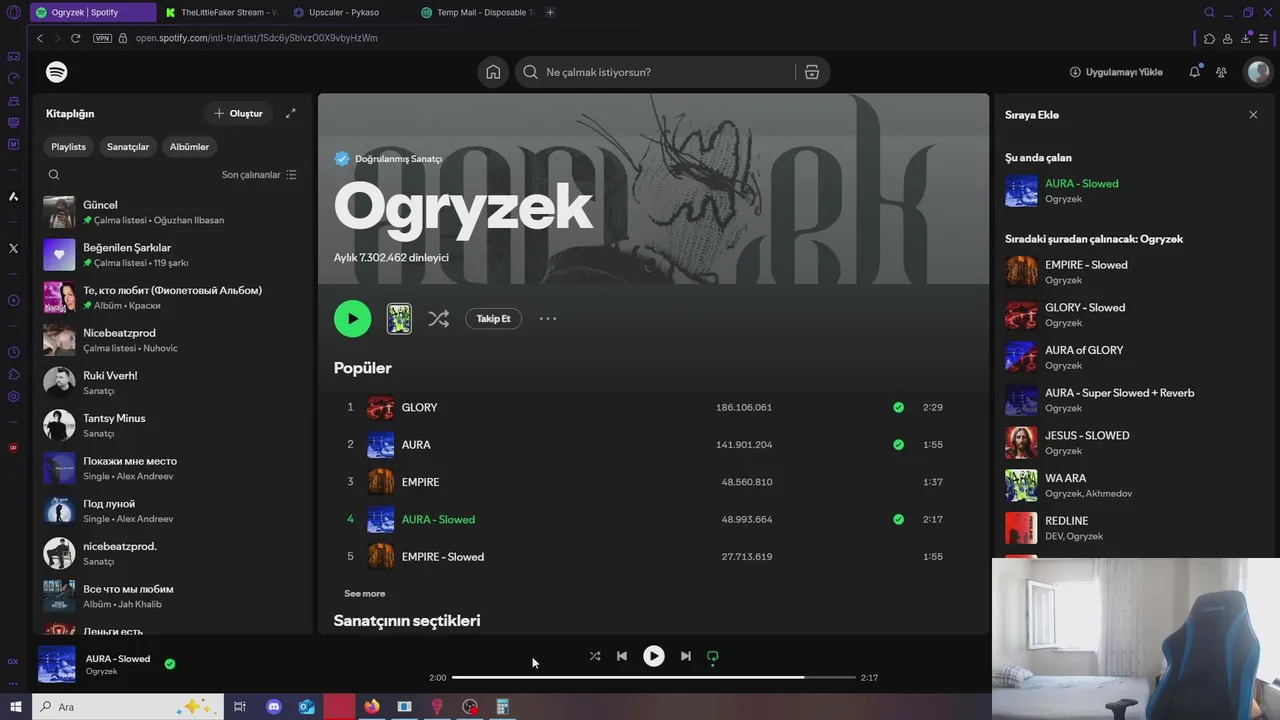Go back in browser navigation
The height and width of the screenshot is (720, 1280).
pos(40,38)
